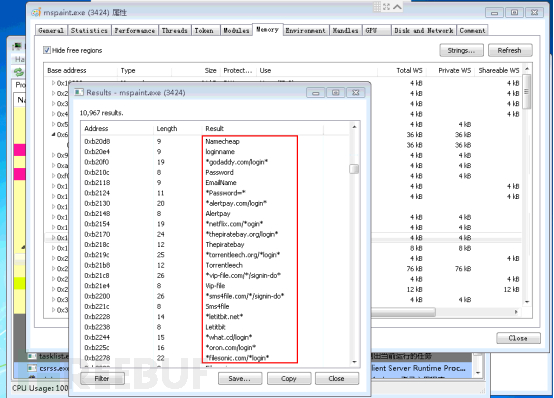Click the Results list scrollbar thumb

click(x=354, y=169)
